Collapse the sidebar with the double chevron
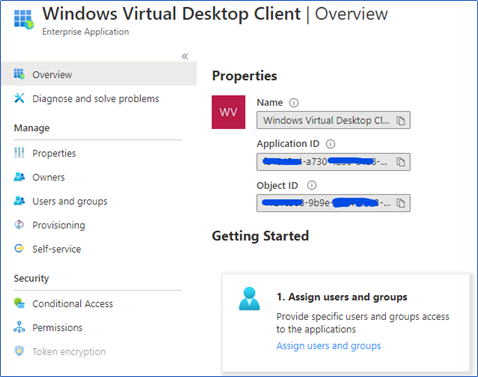 pos(185,56)
